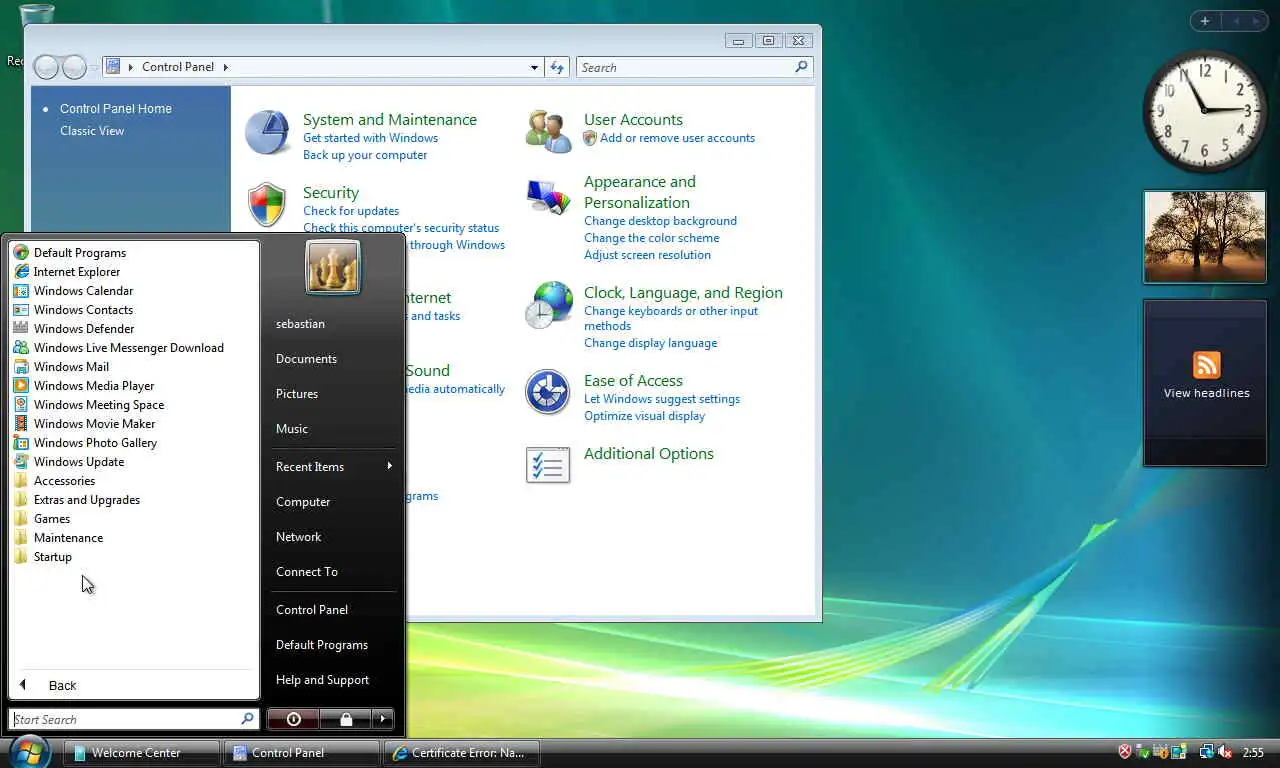Click the Windows Mail envelope icon
The width and height of the screenshot is (1280, 768).
21,367
